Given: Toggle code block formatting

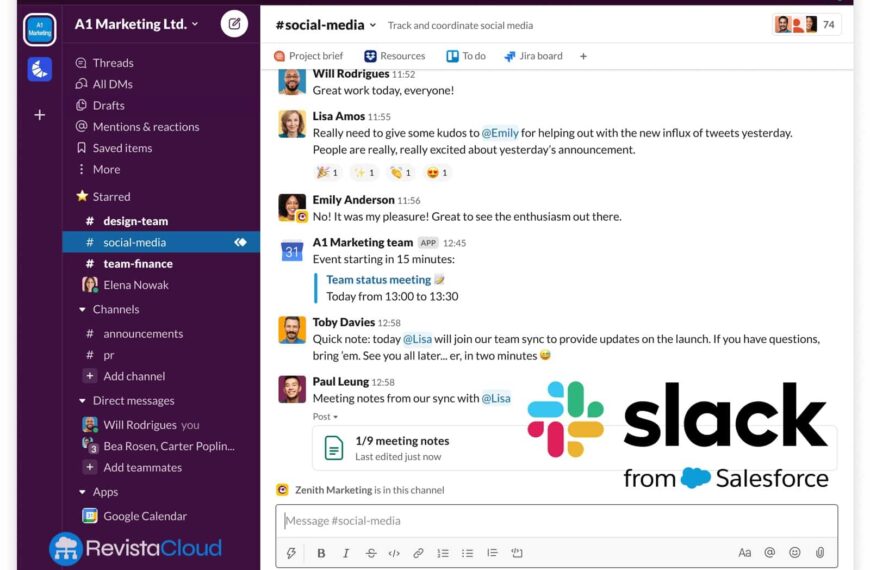Looking at the screenshot, I should point(517,553).
